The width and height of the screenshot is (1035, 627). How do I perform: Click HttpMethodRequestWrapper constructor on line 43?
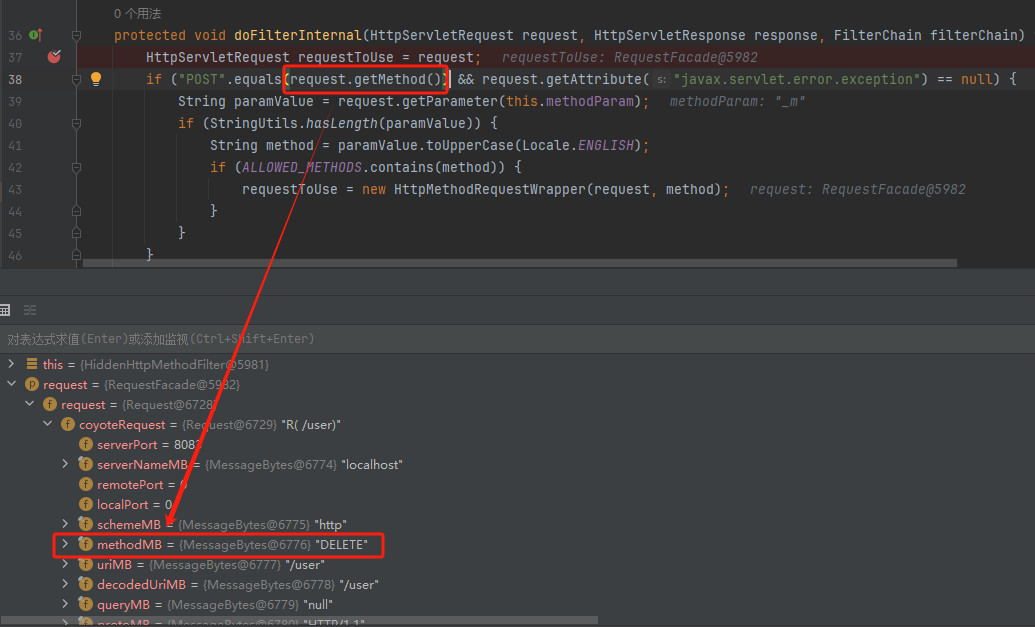coord(489,189)
